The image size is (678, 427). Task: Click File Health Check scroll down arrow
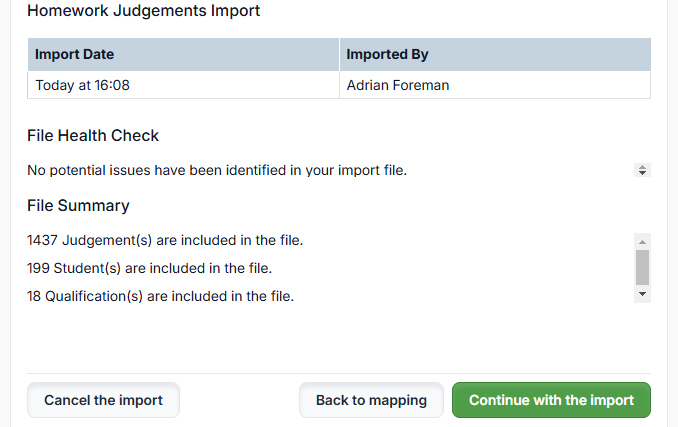[x=643, y=174]
